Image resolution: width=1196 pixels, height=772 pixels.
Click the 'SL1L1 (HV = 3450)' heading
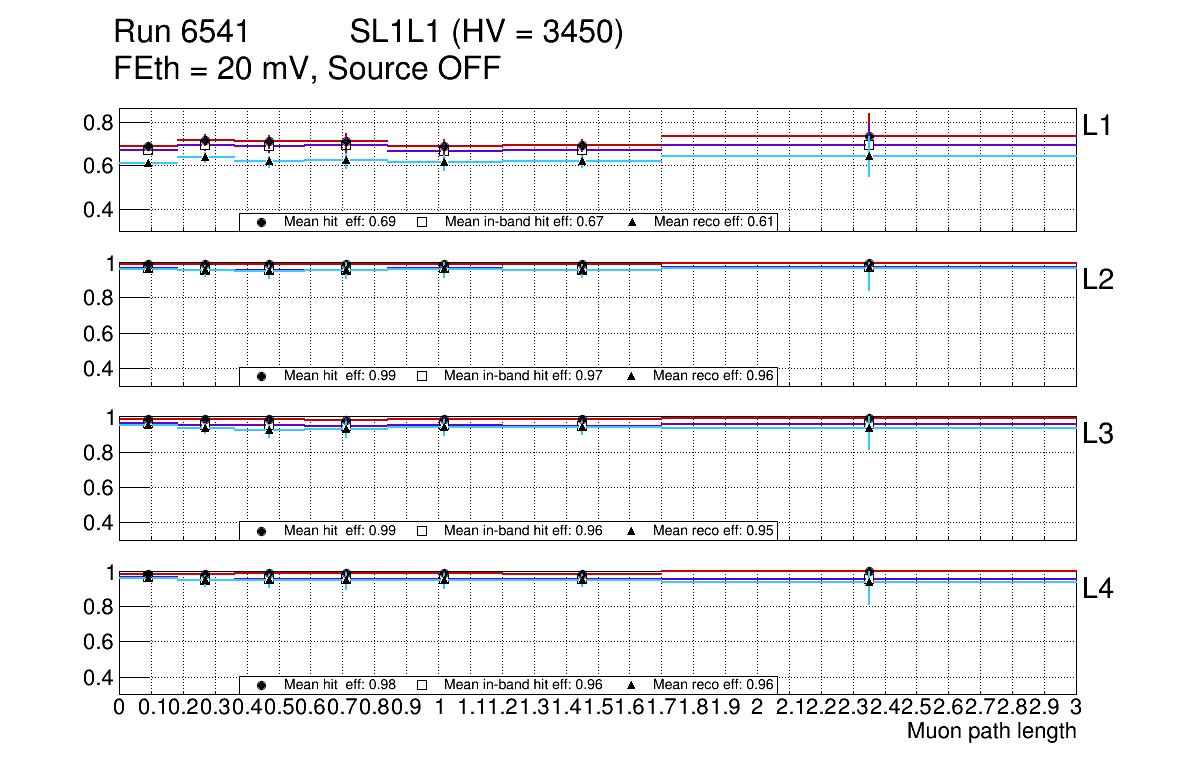[486, 33]
